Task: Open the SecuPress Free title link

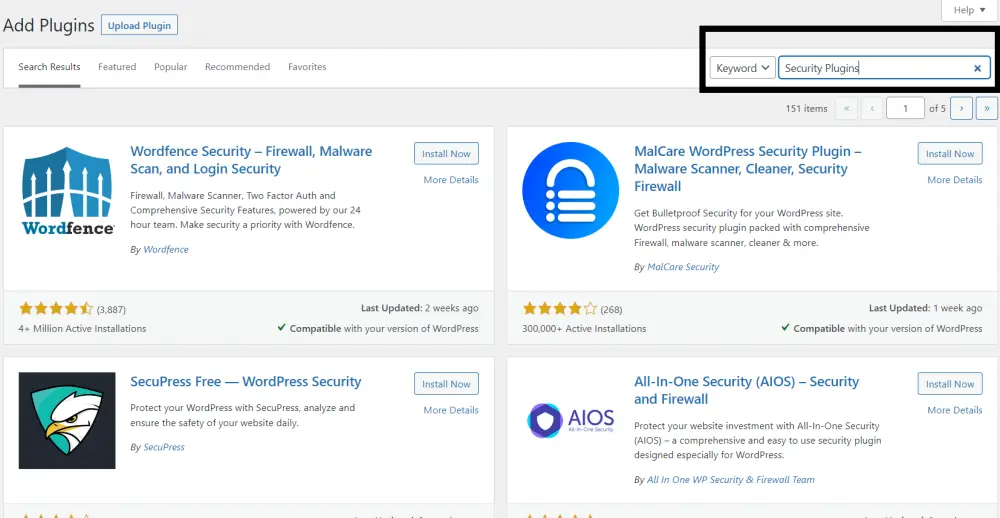Action: (246, 381)
